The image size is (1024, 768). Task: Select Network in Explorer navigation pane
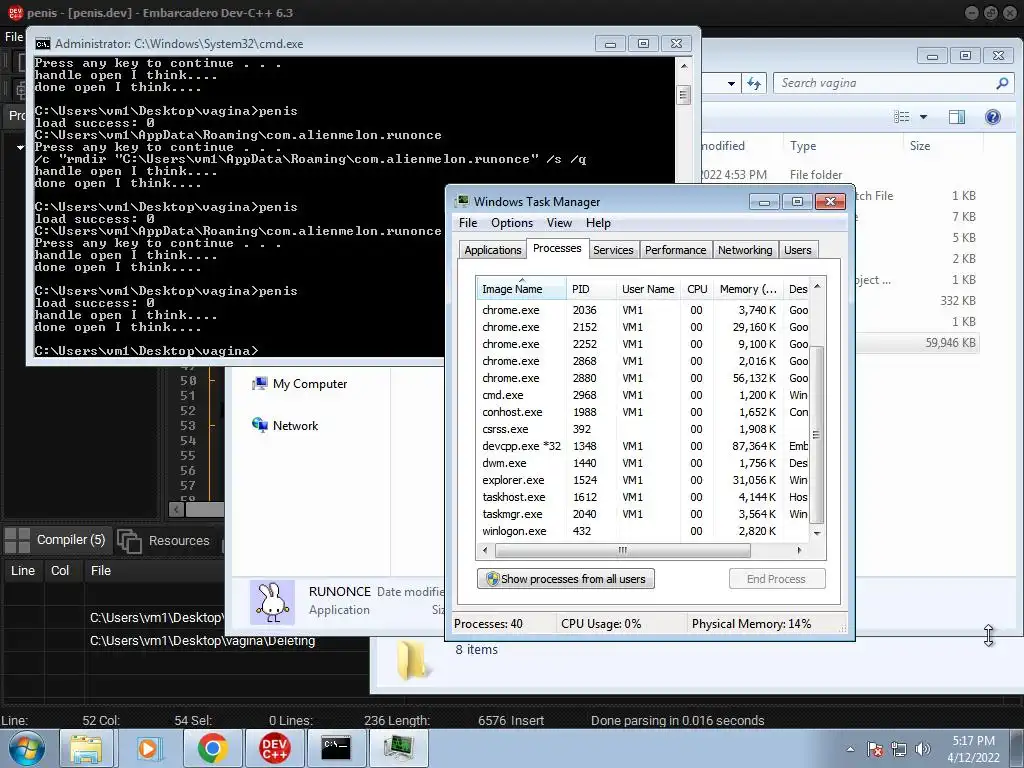pos(285,425)
